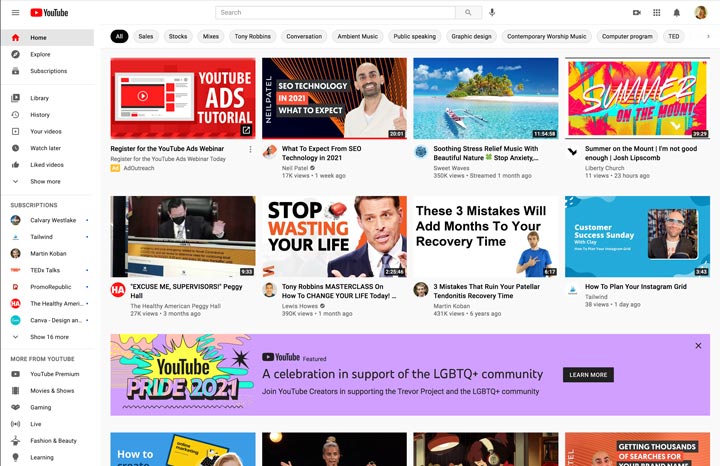This screenshot has width=720, height=466.
Task: Open Learning in the sidebar
Action: pyautogui.click(x=48, y=457)
